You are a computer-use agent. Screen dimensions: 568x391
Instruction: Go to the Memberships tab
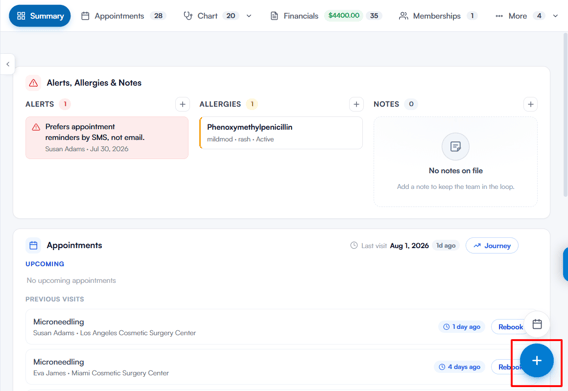[437, 16]
